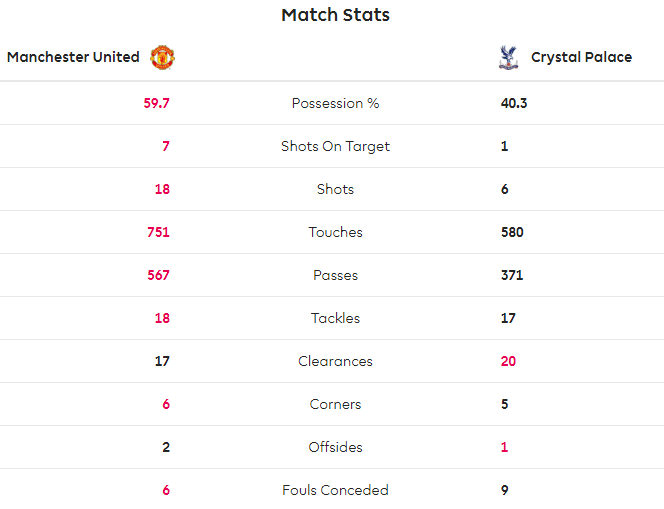
Task: Click the Crystal Palace club crest
Action: tap(509, 57)
